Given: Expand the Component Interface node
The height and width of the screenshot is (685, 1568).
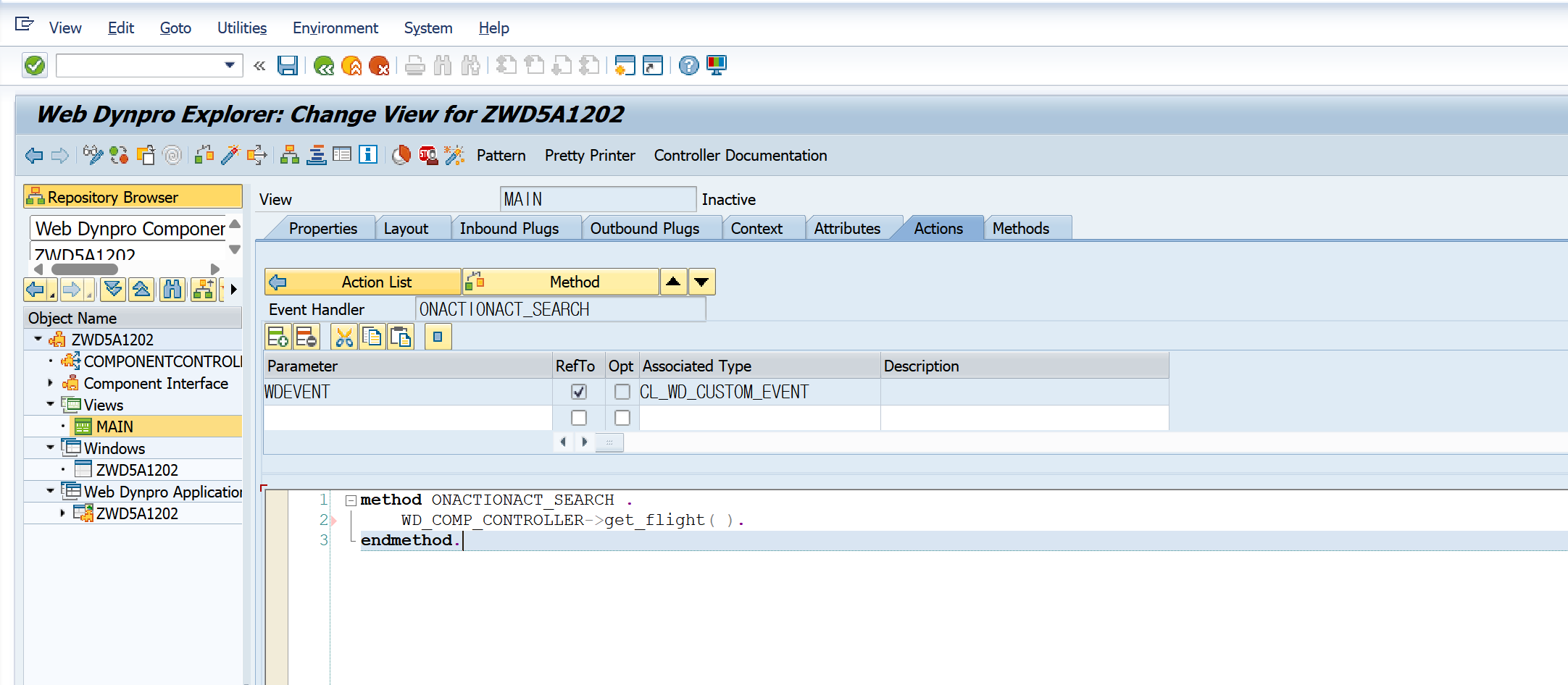Looking at the screenshot, I should point(51,382).
